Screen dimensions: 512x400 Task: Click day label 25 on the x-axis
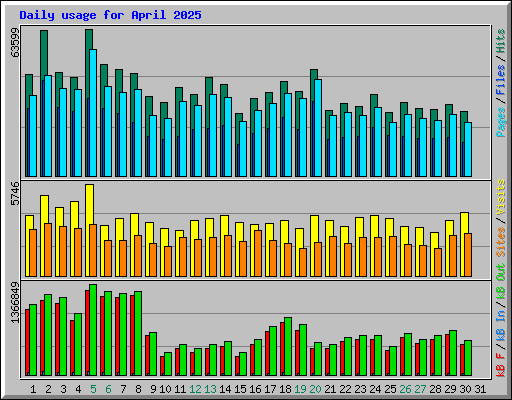tap(390, 389)
